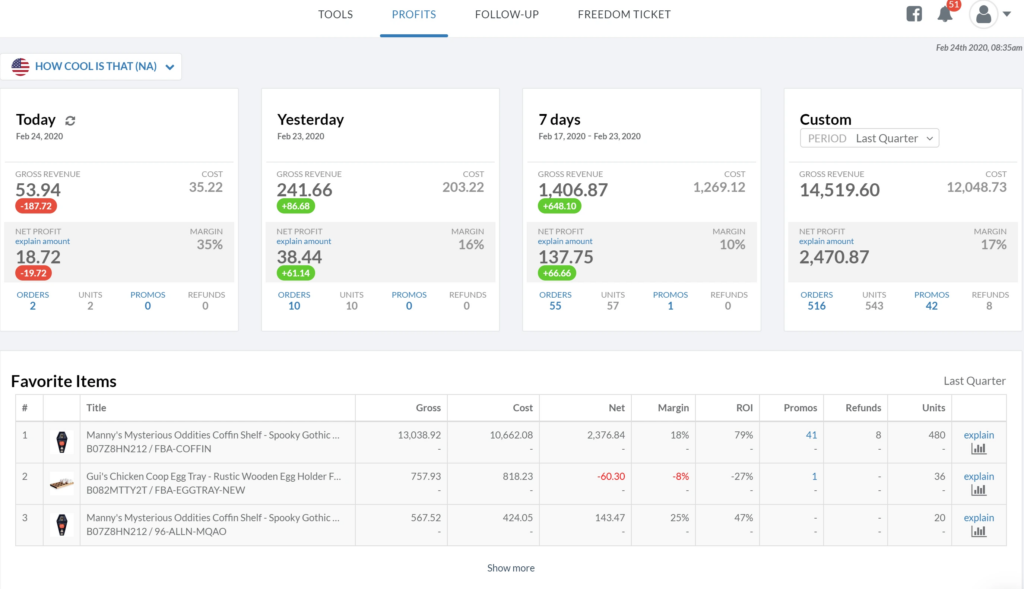Image resolution: width=1024 pixels, height=589 pixels.
Task: Open FREEDOM TICKET in the navigation bar
Action: click(623, 14)
